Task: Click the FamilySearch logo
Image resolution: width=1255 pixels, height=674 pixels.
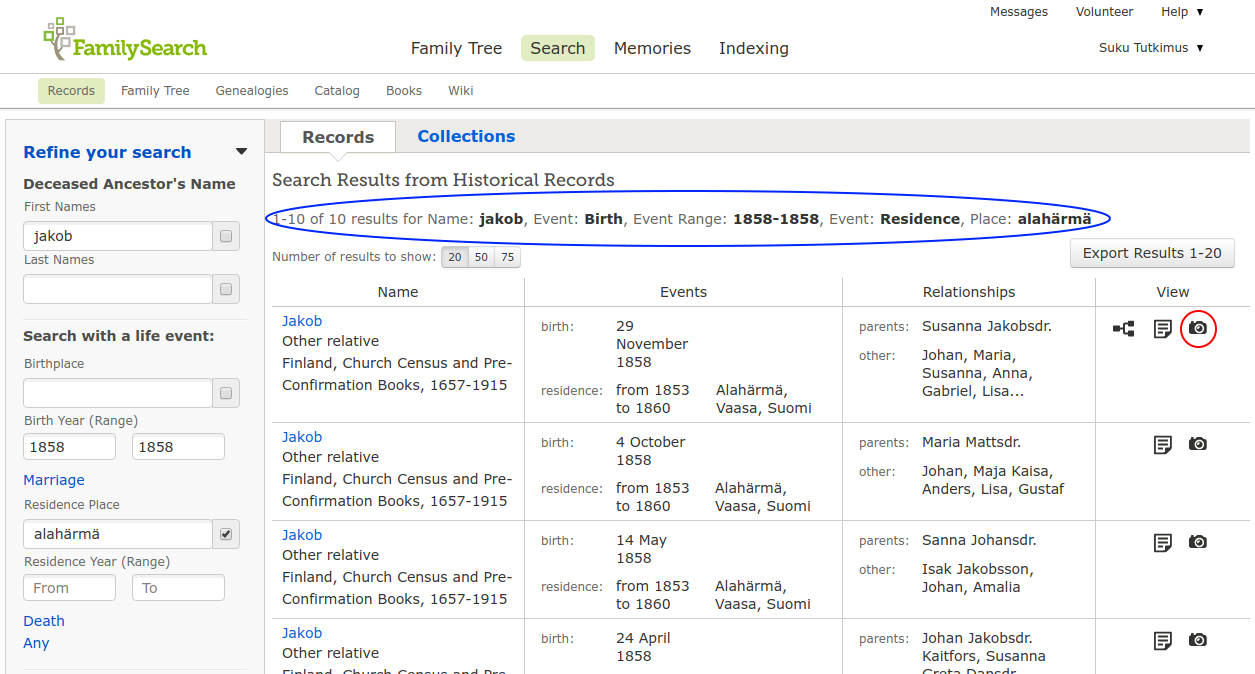Action: 125,42
